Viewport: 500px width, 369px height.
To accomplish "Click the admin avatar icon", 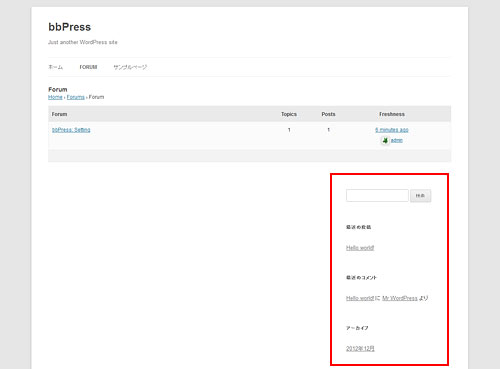I will pos(385,140).
